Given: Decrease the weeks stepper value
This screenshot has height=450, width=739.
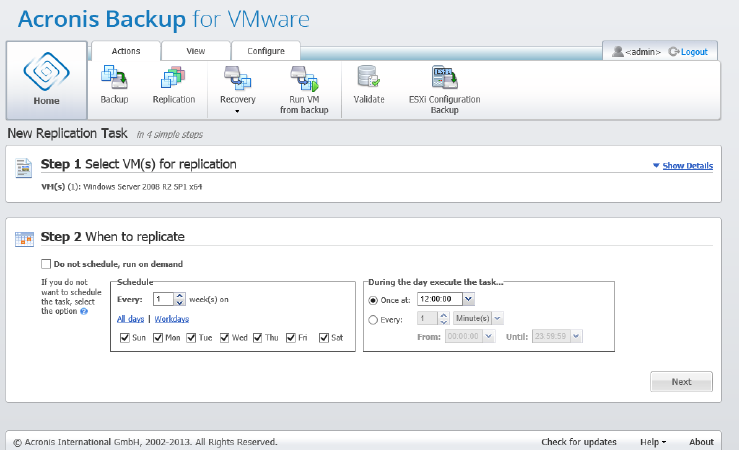Looking at the screenshot, I should [x=180, y=303].
